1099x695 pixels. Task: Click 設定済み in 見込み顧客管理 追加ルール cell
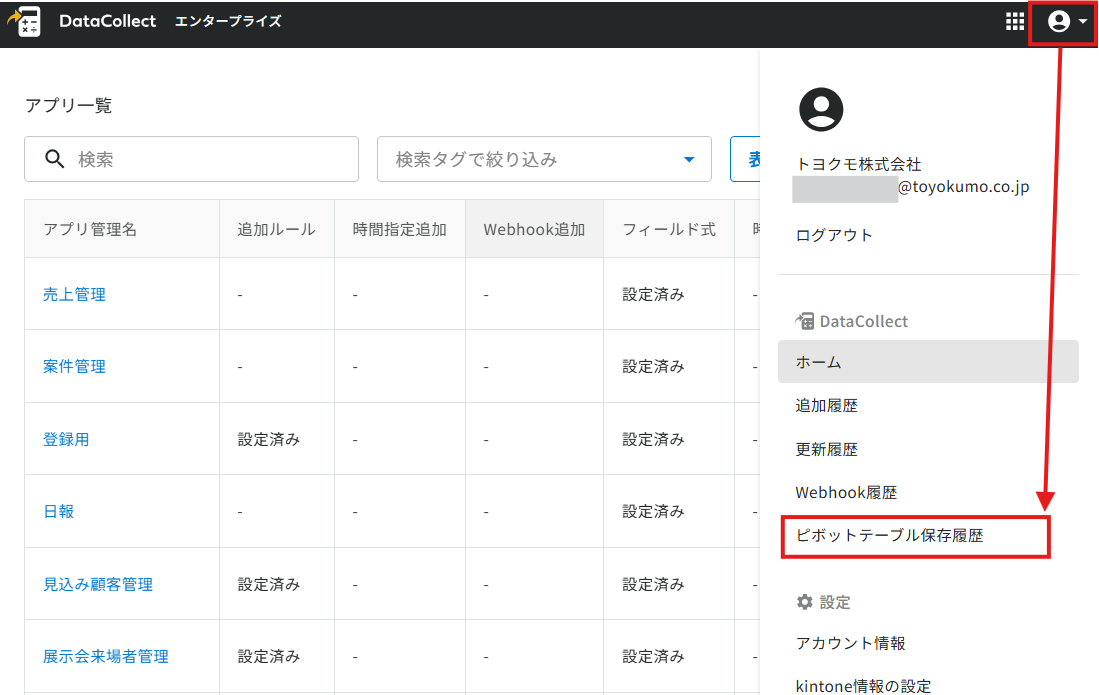[x=268, y=584]
